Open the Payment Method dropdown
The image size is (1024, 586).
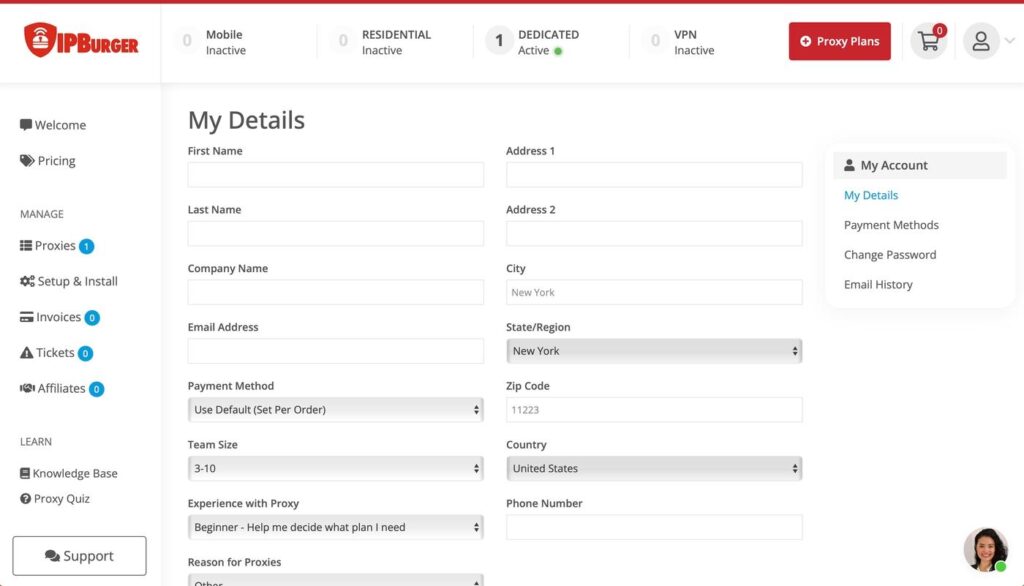pyautogui.click(x=335, y=409)
